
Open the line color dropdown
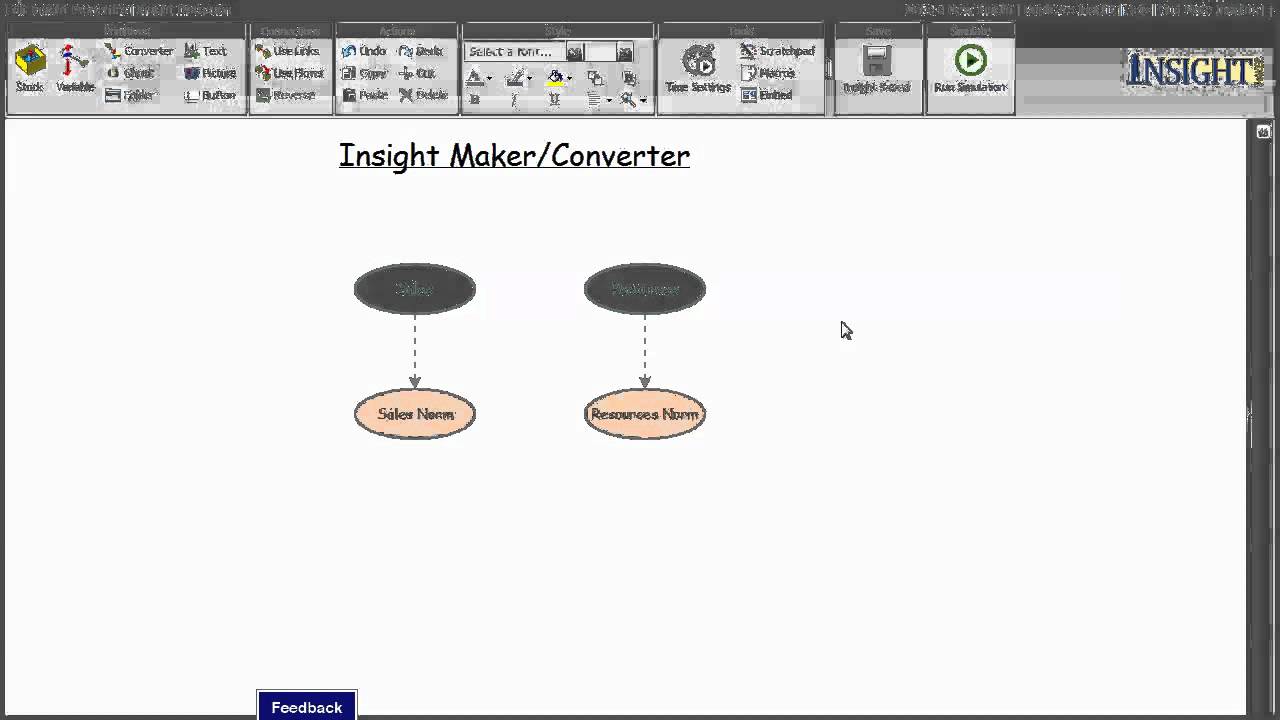pyautogui.click(x=519, y=78)
